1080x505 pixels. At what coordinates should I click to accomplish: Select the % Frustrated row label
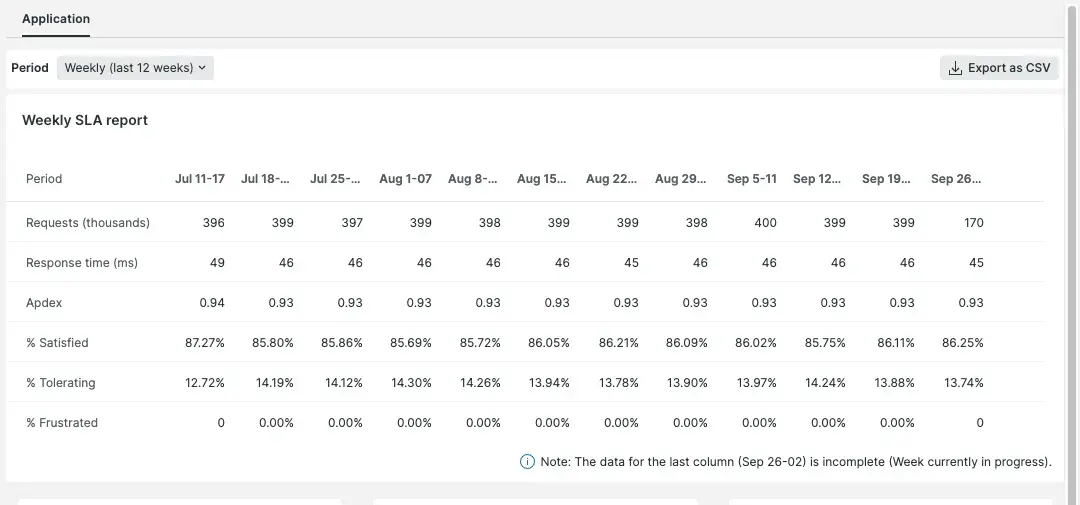coord(62,423)
